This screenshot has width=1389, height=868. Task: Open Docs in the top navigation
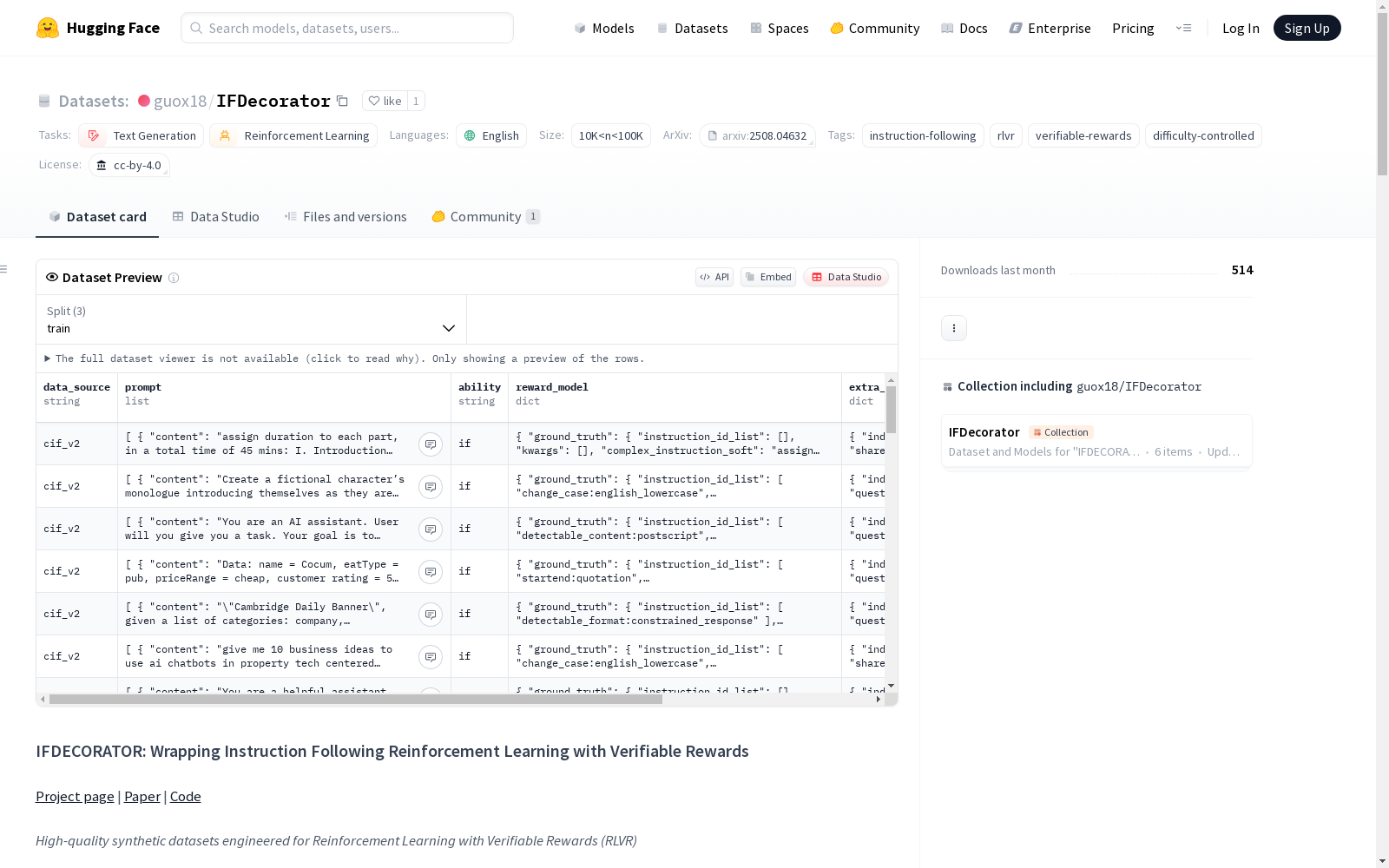point(964,28)
